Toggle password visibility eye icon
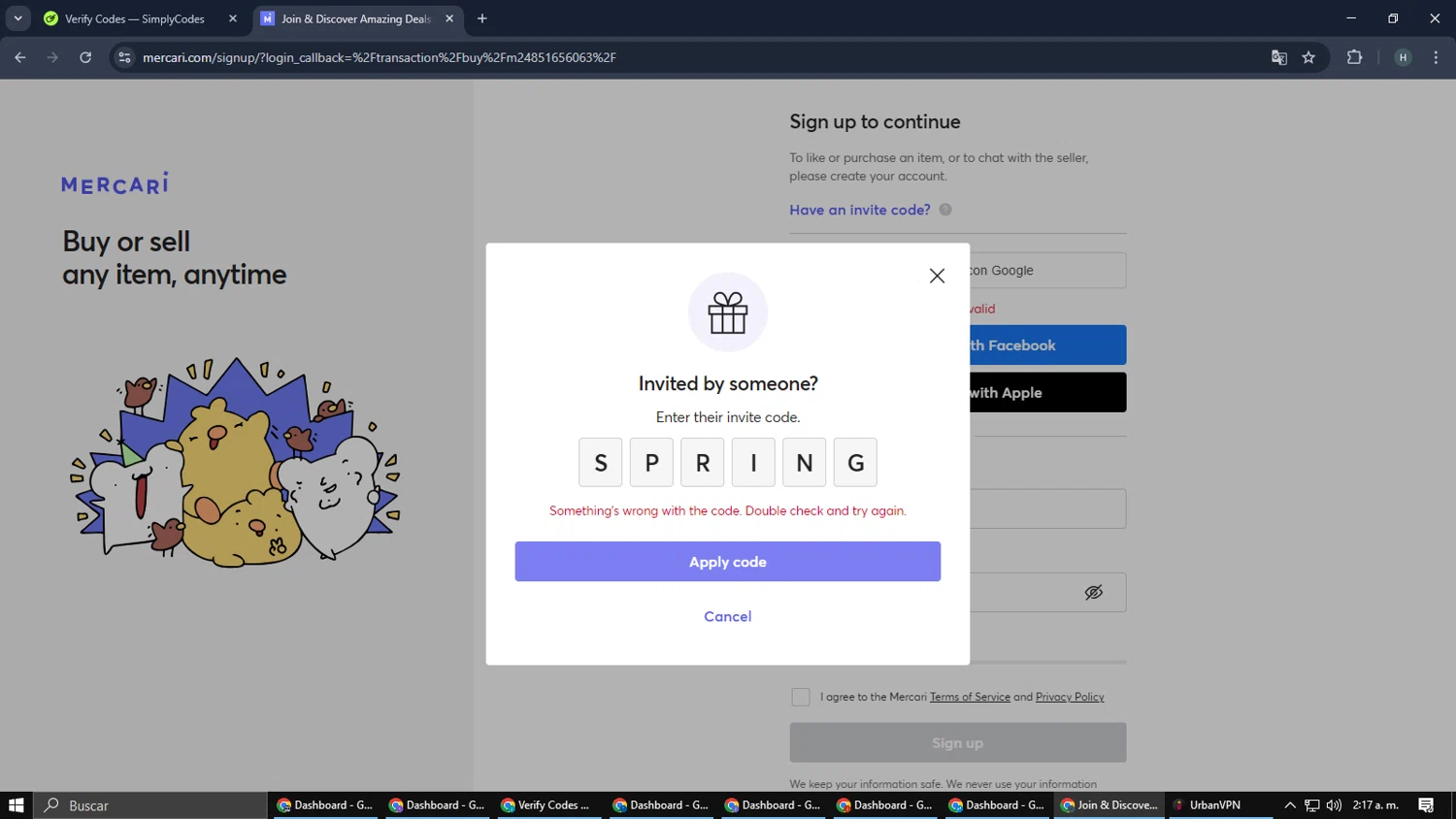The image size is (1456, 819). click(1094, 592)
